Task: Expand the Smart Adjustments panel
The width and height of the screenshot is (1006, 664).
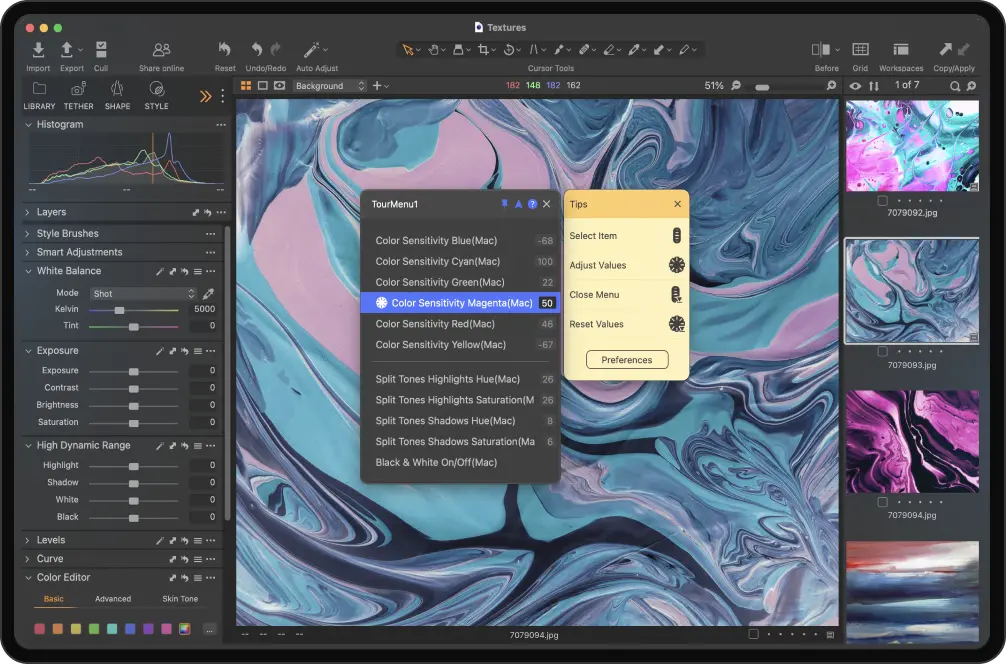Action: [x=28, y=252]
